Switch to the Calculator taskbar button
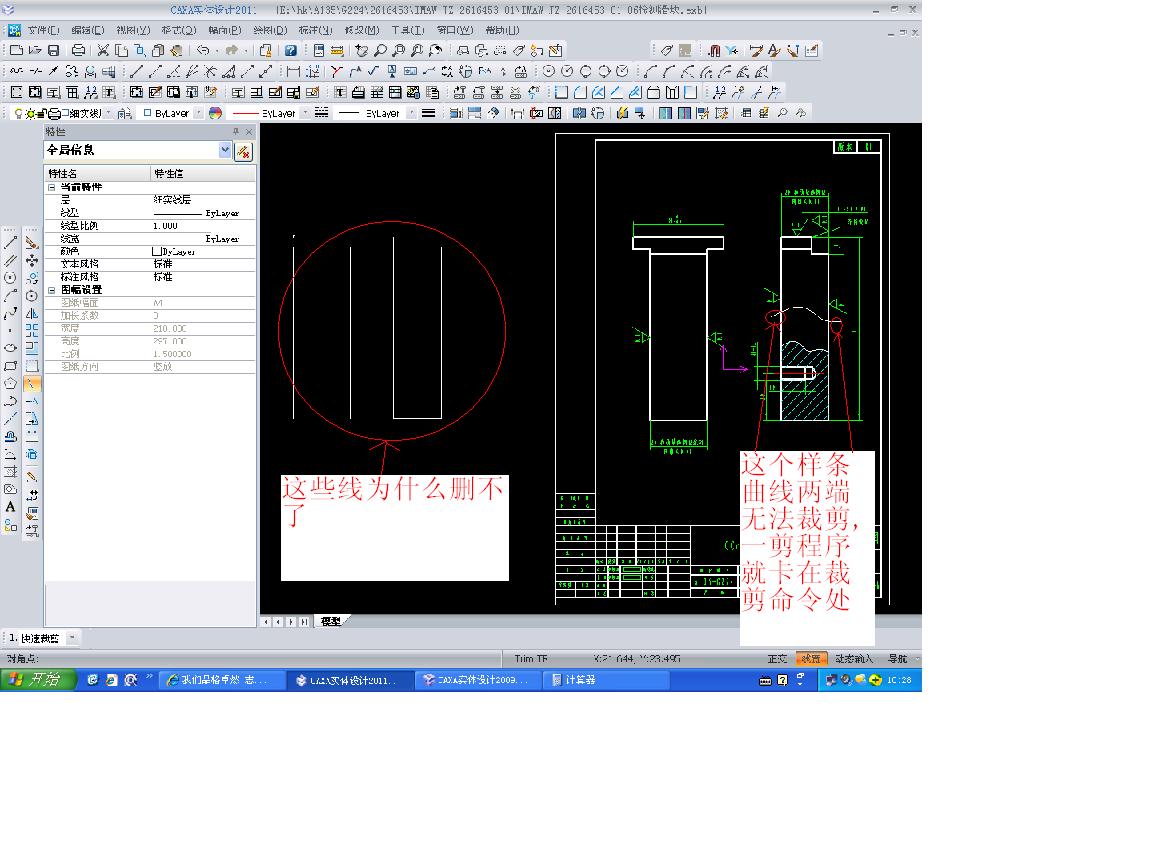The height and width of the screenshot is (864, 1152). click(607, 680)
